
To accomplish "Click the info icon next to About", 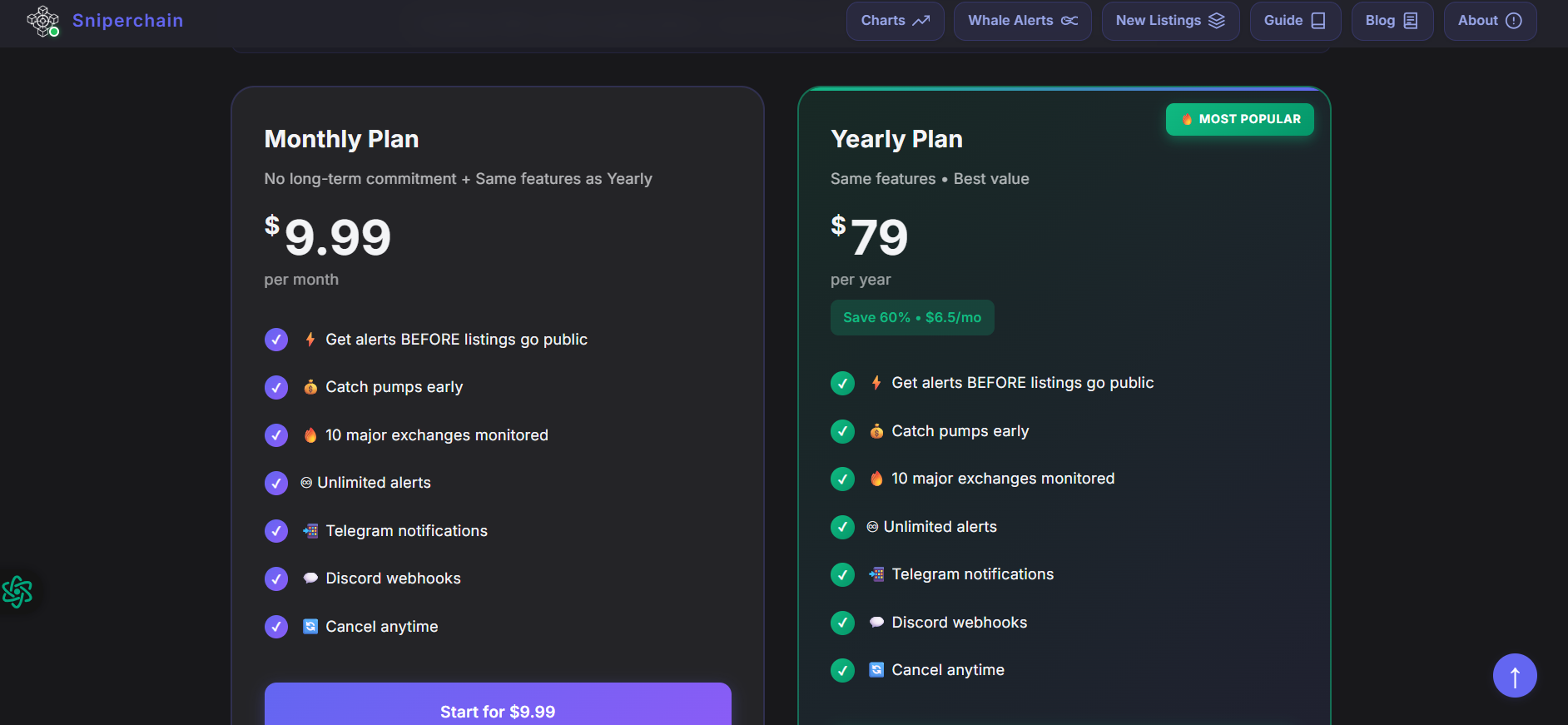I will pyautogui.click(x=1514, y=21).
